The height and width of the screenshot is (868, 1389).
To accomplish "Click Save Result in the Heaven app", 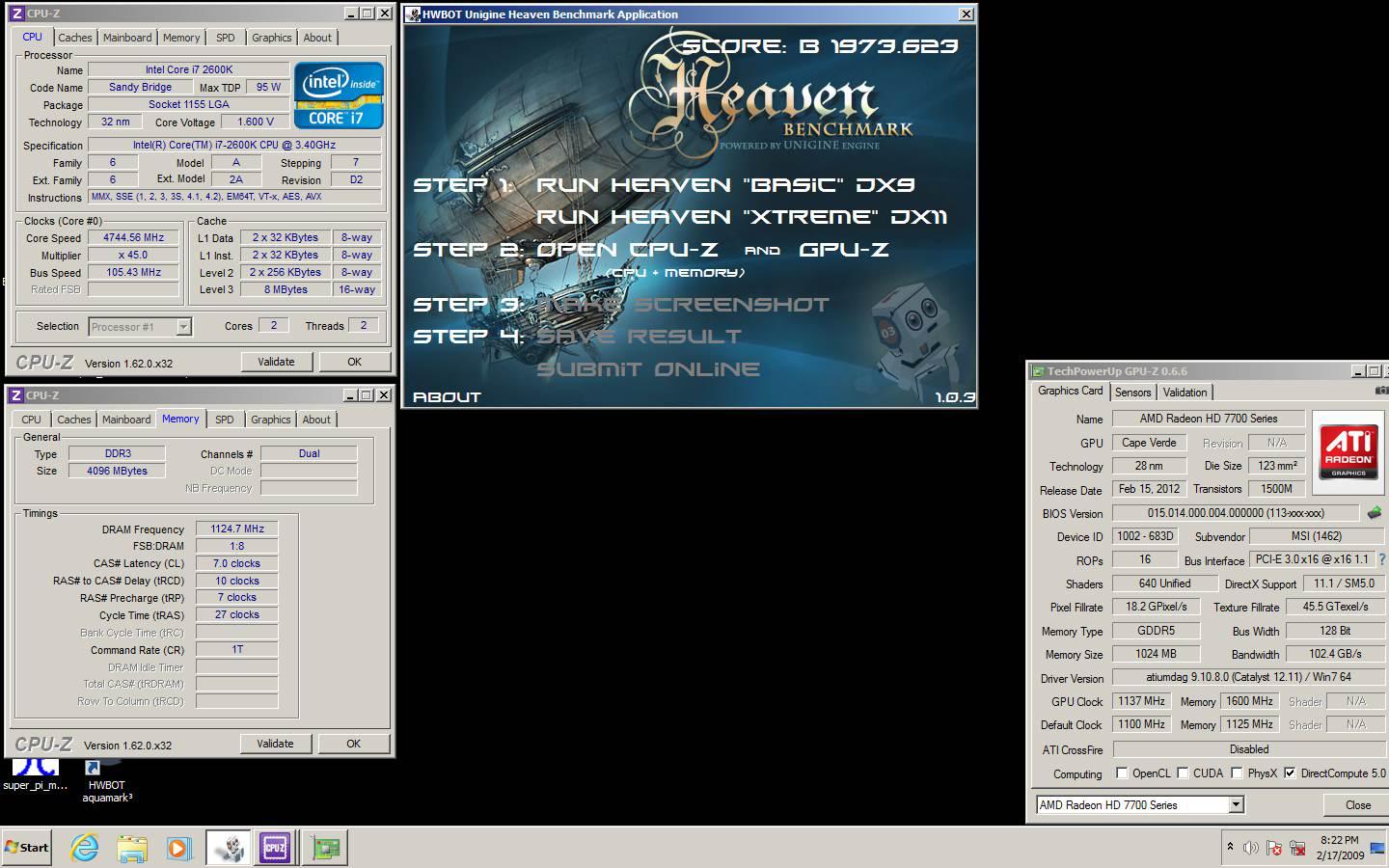I will [x=640, y=337].
